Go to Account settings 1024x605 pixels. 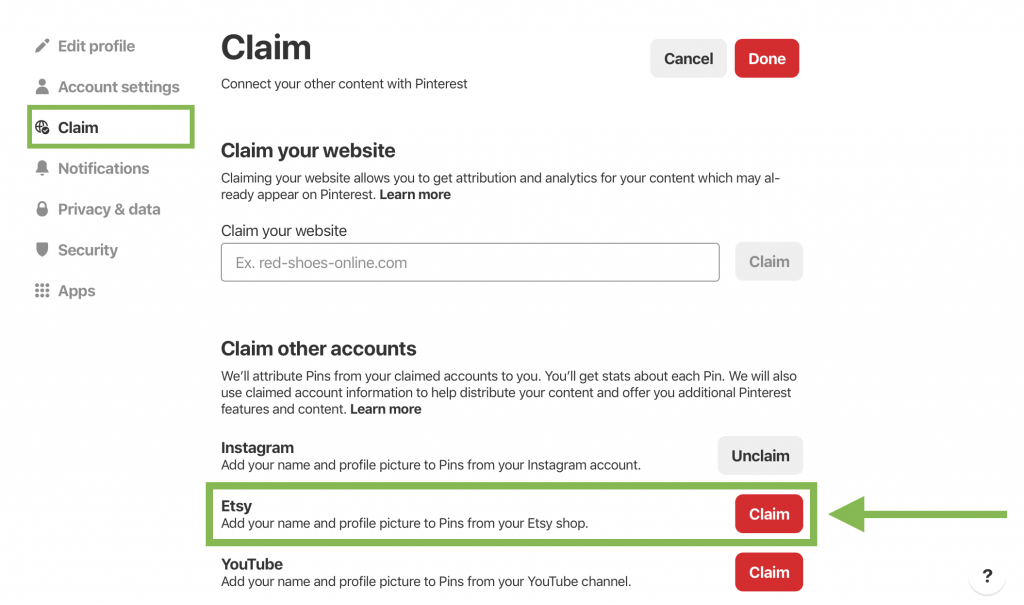point(118,87)
